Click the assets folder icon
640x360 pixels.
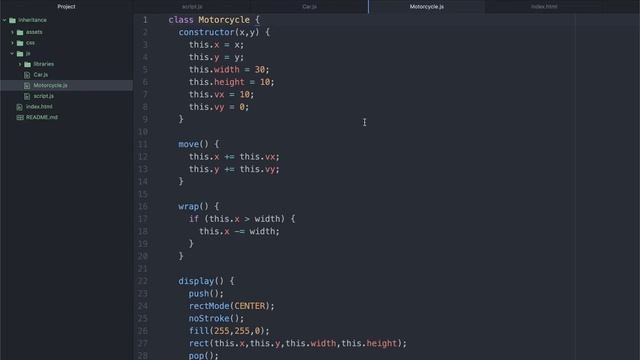(20, 32)
